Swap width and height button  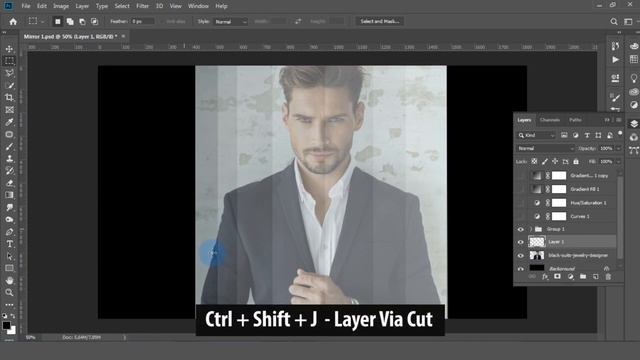pyautogui.click(x=298, y=22)
